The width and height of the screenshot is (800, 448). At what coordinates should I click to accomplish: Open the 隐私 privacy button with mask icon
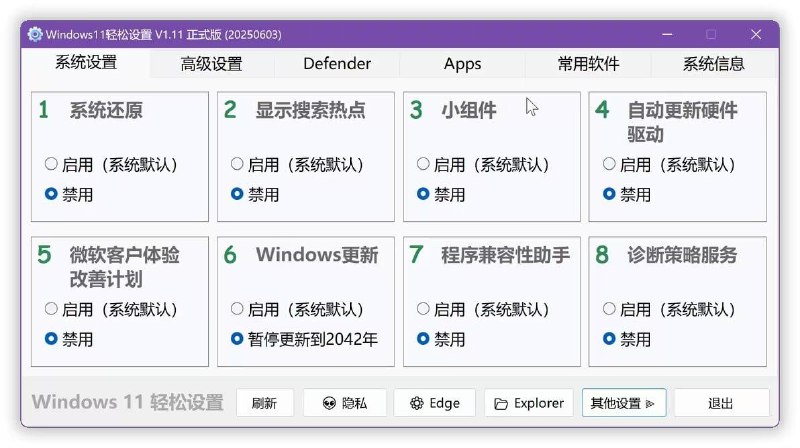[x=343, y=403]
